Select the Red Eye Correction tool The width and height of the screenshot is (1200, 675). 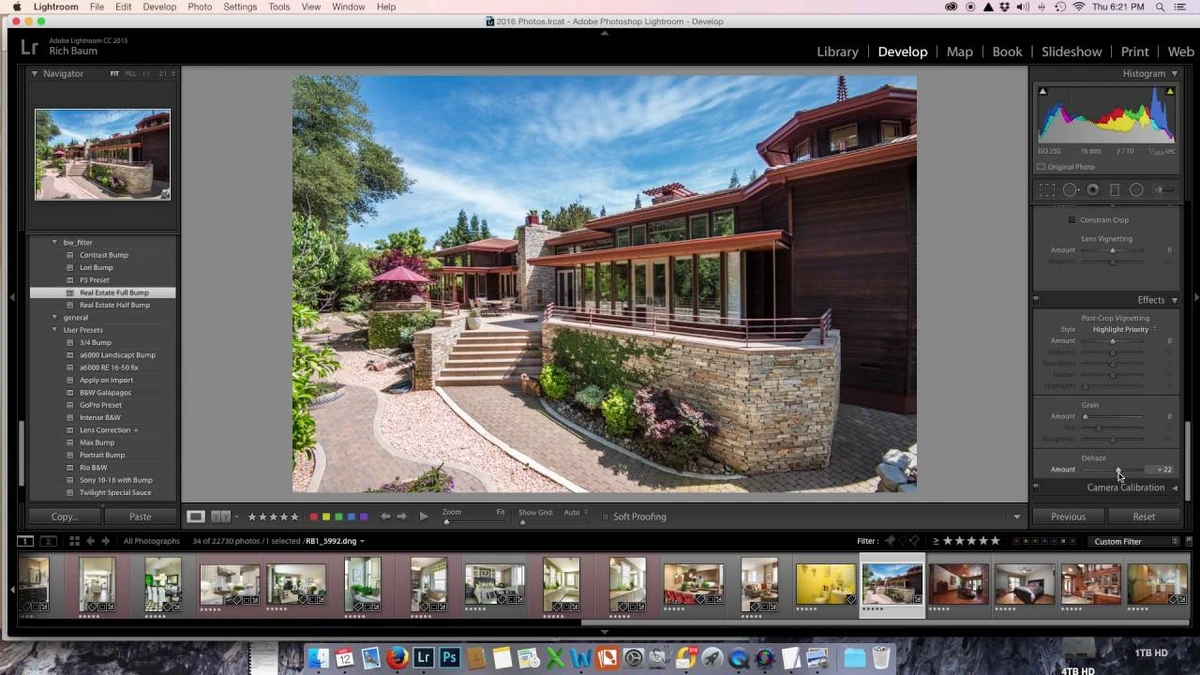1094,189
